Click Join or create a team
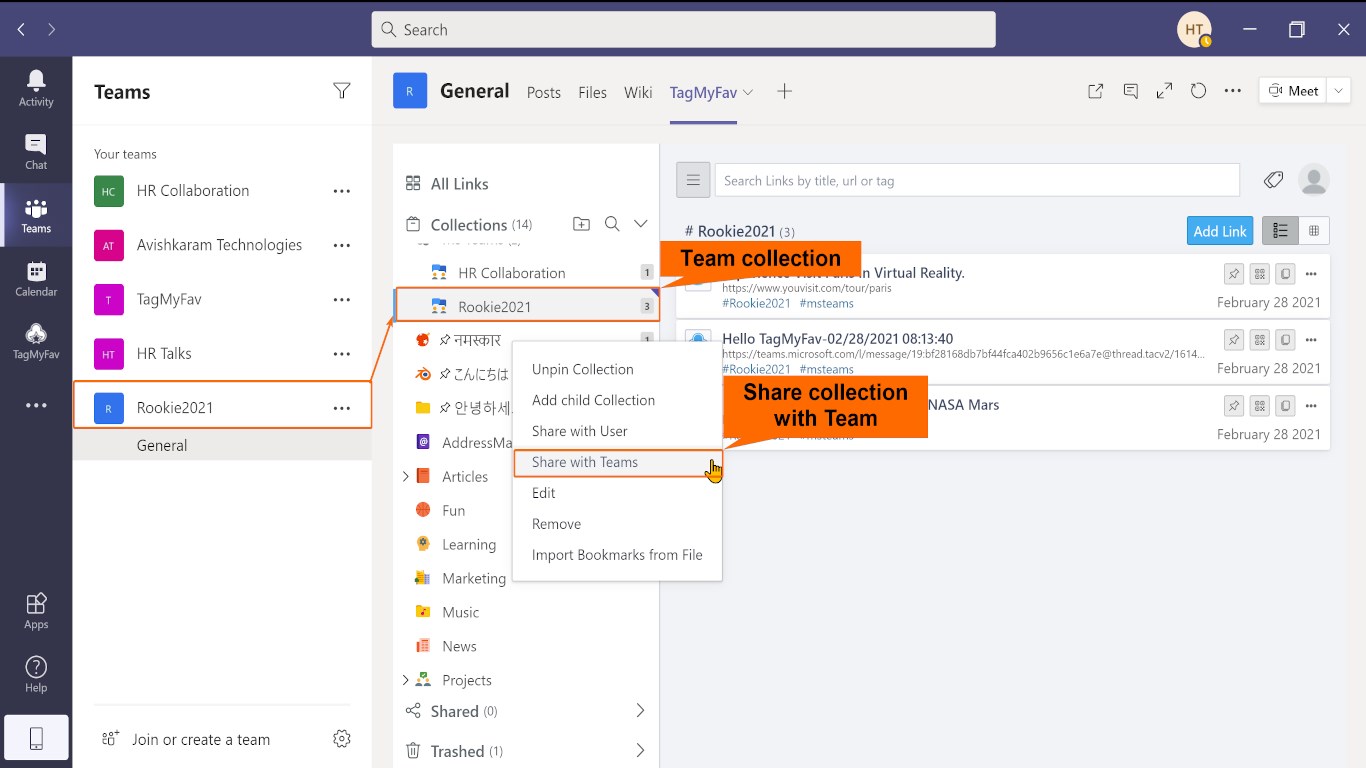The image size is (1366, 768). pyautogui.click(x=186, y=739)
